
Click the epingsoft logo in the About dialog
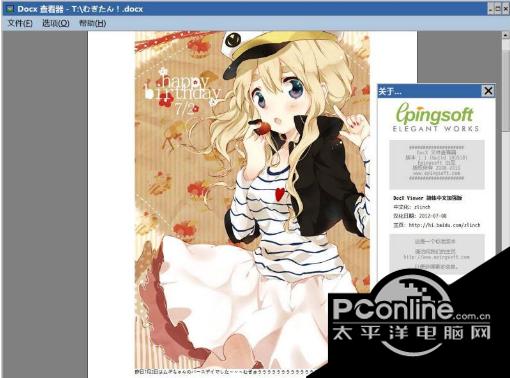(435, 117)
